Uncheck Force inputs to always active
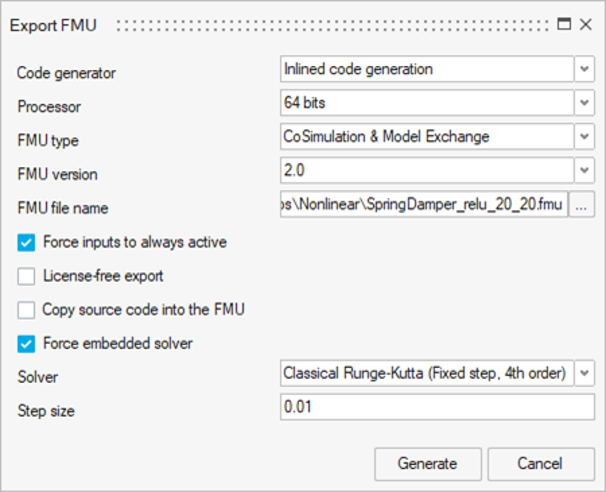 point(26,243)
